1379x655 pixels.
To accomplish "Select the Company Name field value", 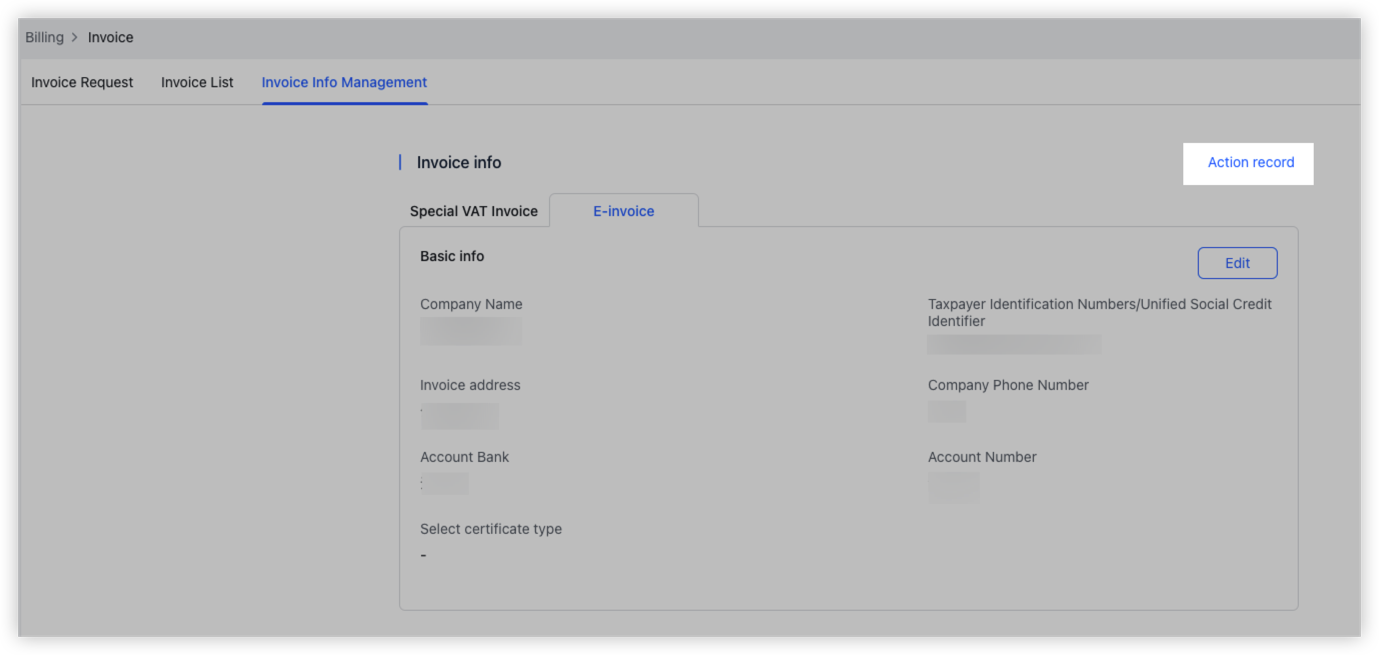I will (471, 331).
